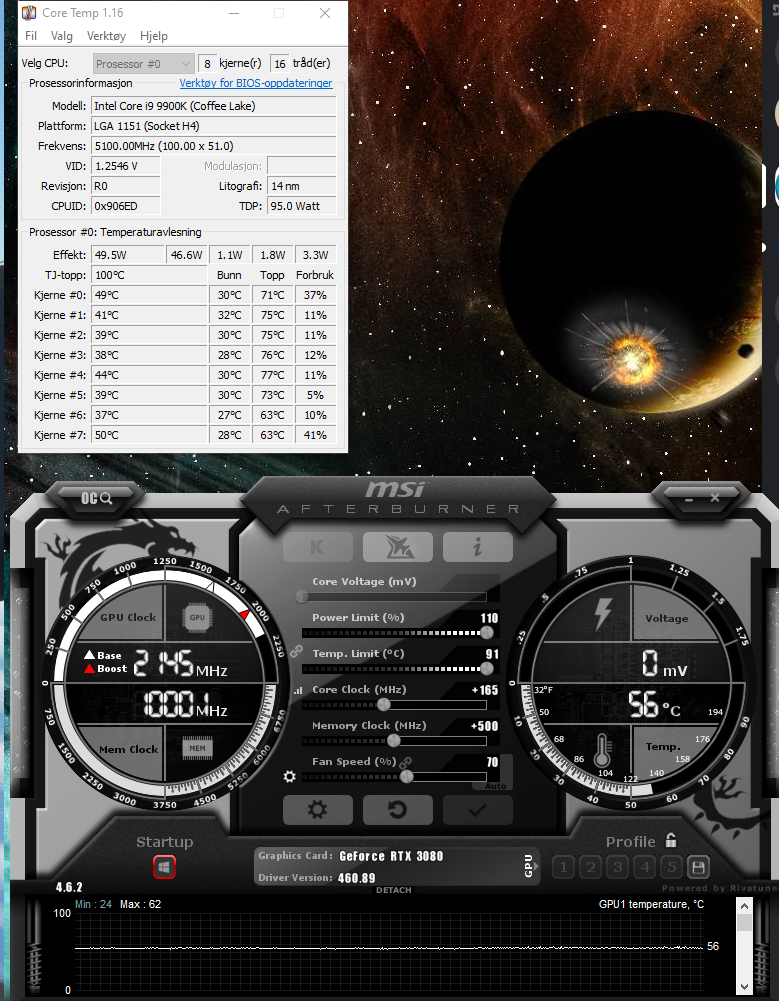
Task: Click the GPU1 temperature graph label
Action: pos(651,904)
